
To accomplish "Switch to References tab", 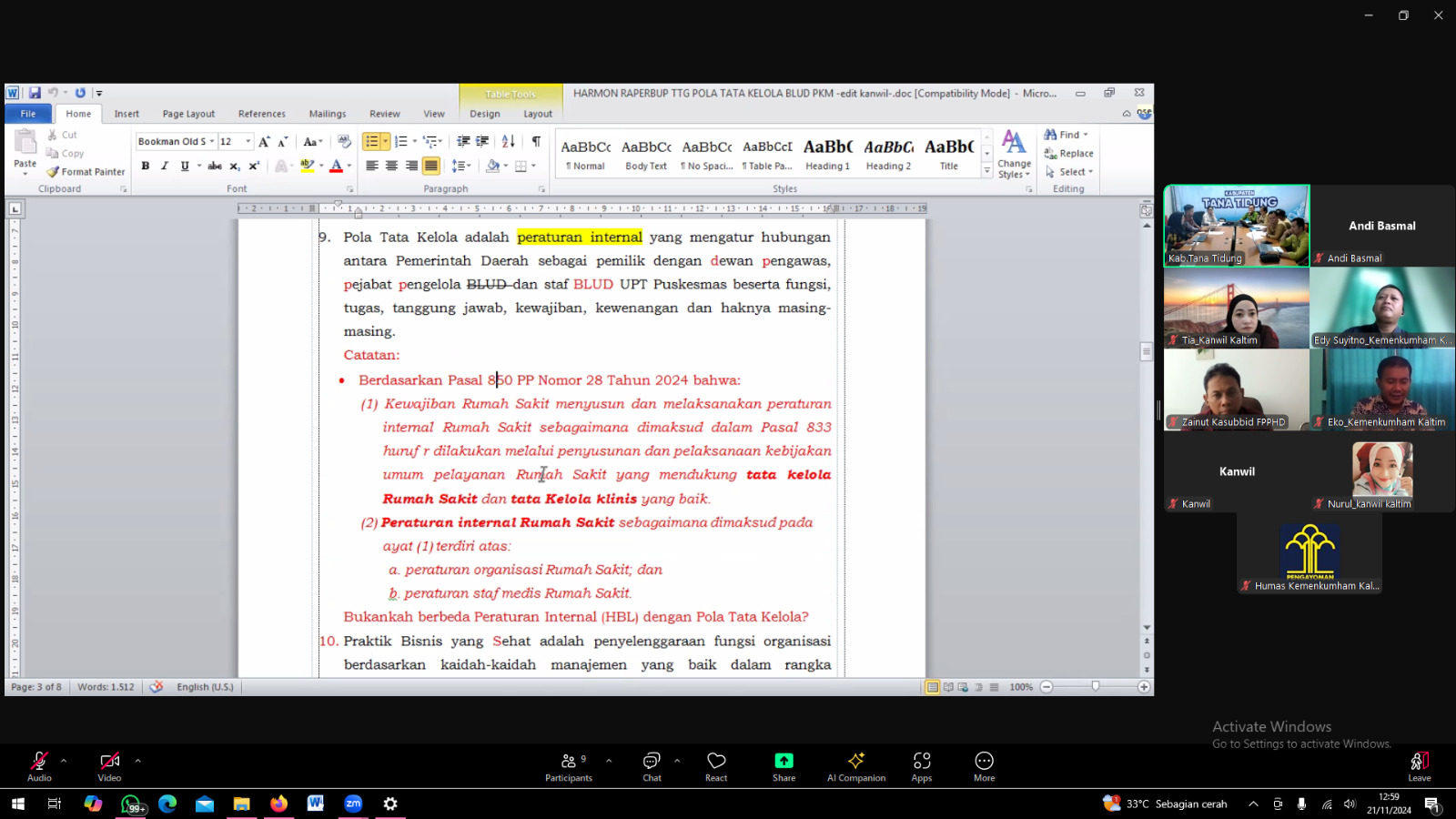I will 261,114.
